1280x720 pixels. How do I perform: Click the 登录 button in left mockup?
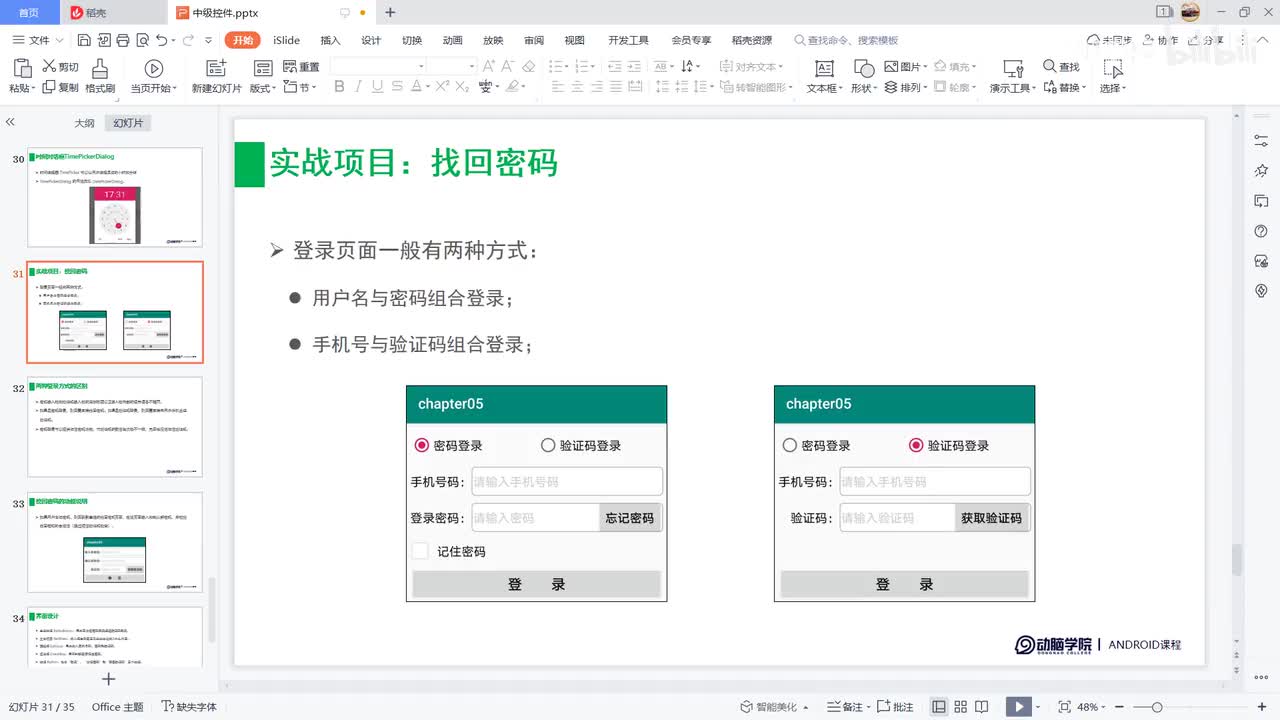tap(537, 584)
